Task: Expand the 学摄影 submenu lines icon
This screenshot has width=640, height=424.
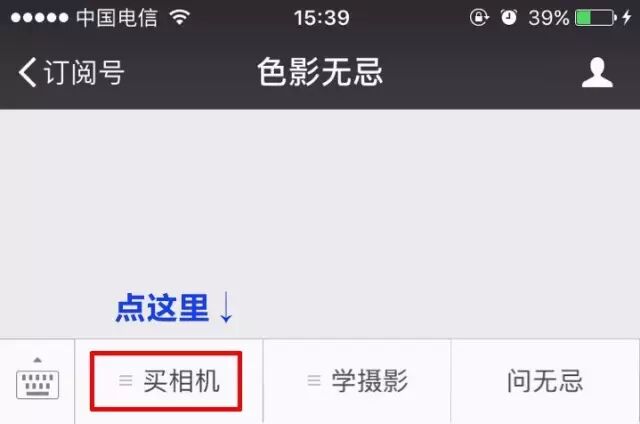Action: [314, 380]
